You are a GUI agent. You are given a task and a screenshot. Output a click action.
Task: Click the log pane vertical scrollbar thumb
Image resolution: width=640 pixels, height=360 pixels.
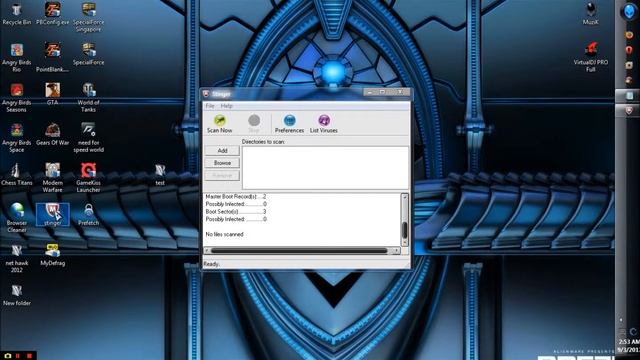tap(404, 230)
